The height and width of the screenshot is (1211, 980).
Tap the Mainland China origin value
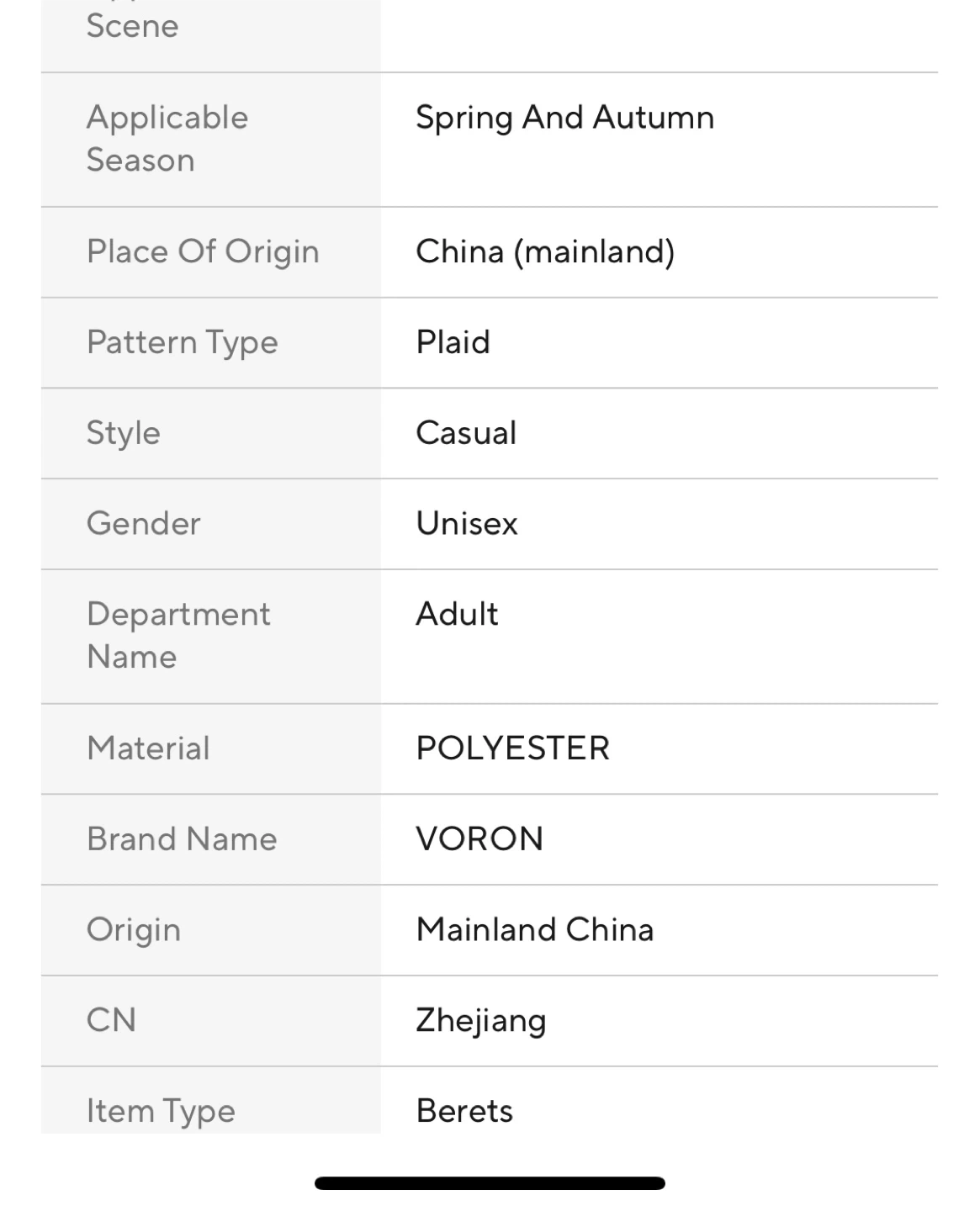tap(534, 930)
